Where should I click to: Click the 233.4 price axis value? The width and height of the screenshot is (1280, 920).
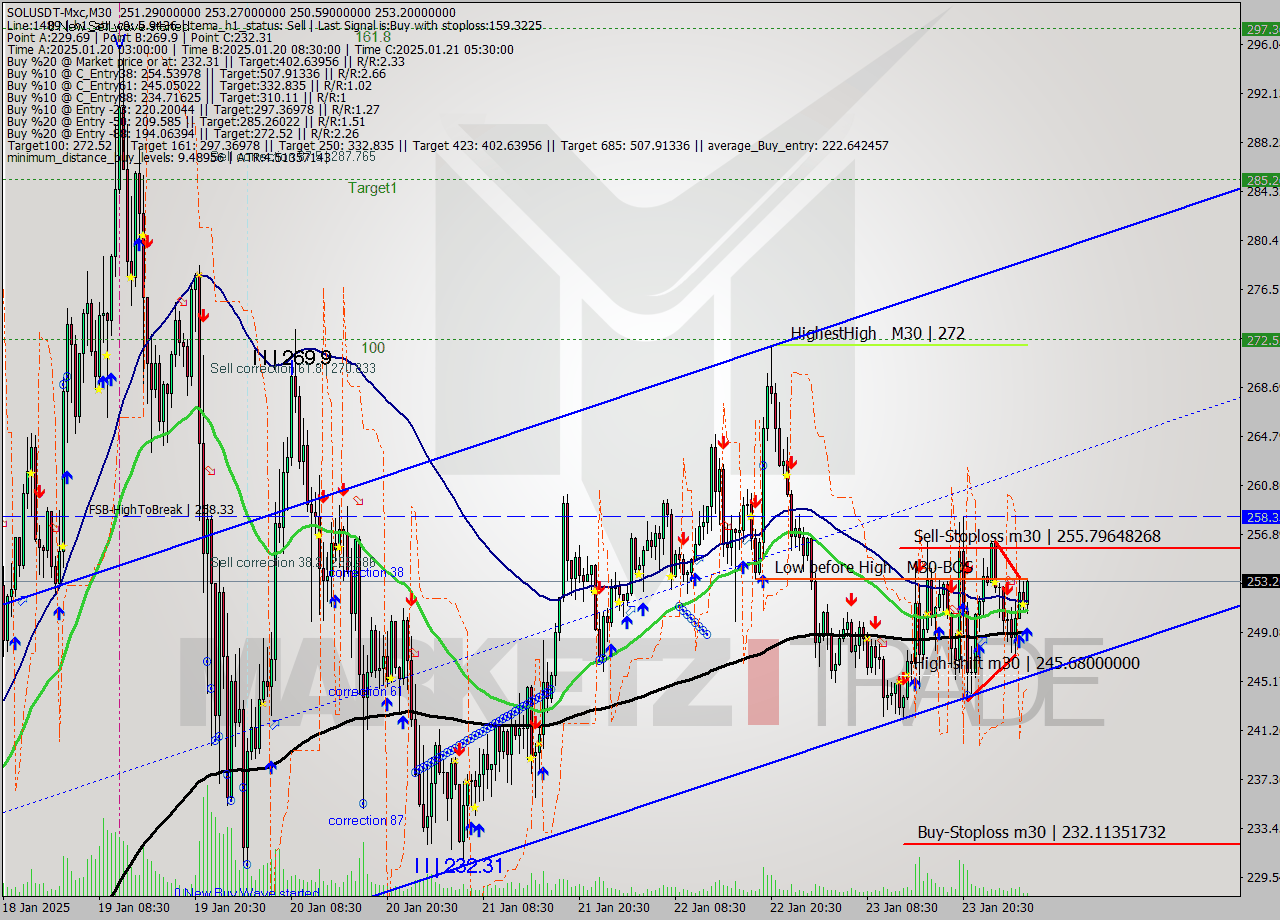click(x=1262, y=828)
